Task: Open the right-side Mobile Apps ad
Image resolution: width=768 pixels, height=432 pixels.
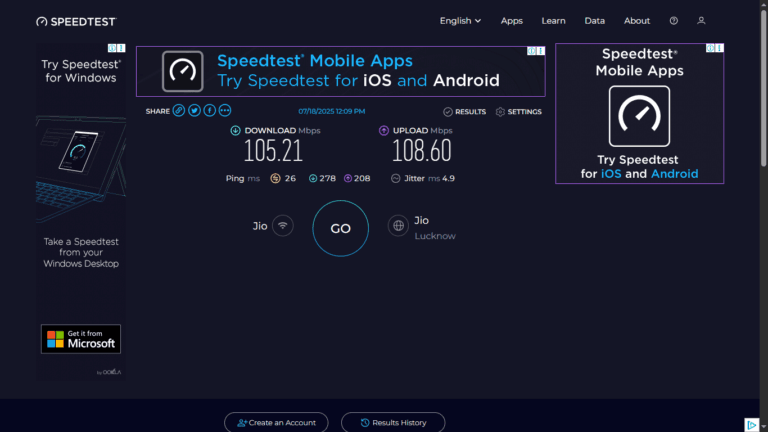Action: (639, 114)
